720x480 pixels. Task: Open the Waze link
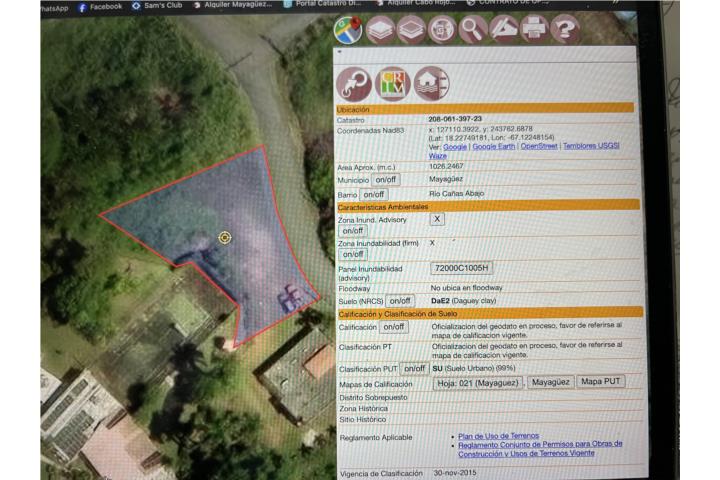click(438, 156)
